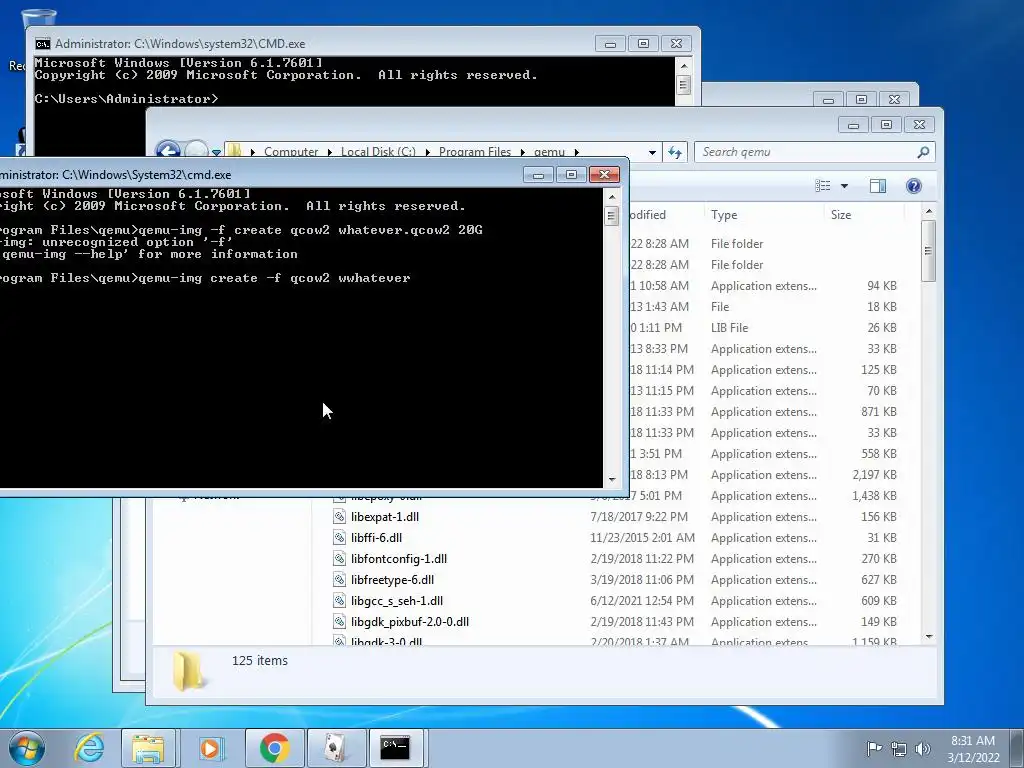Screen dimensions: 1024x768
Task: Click libgdk_pixbuf-2.0-0.dll file icon
Action: click(339, 622)
